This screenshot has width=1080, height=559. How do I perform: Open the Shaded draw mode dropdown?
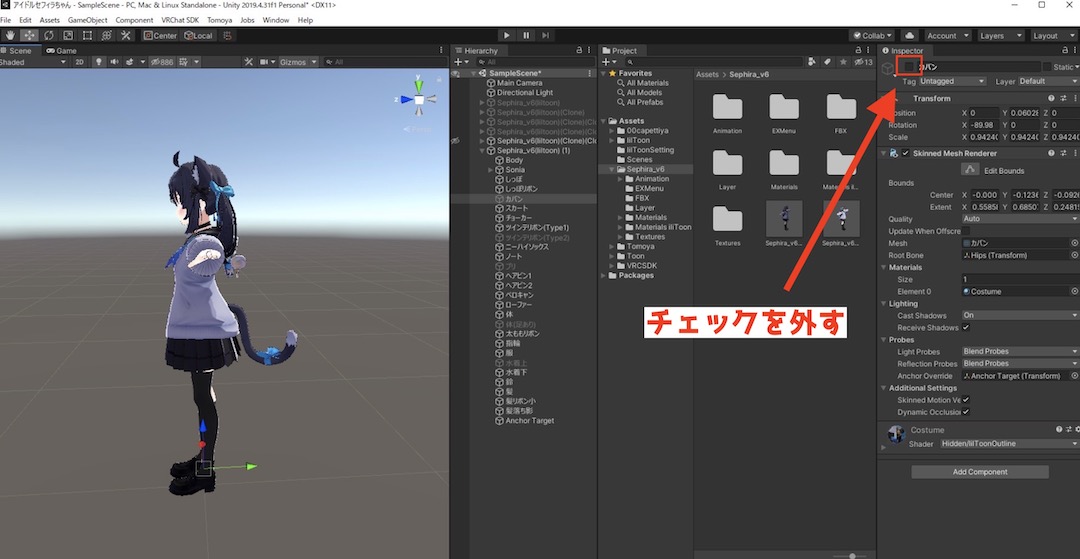tap(33, 62)
